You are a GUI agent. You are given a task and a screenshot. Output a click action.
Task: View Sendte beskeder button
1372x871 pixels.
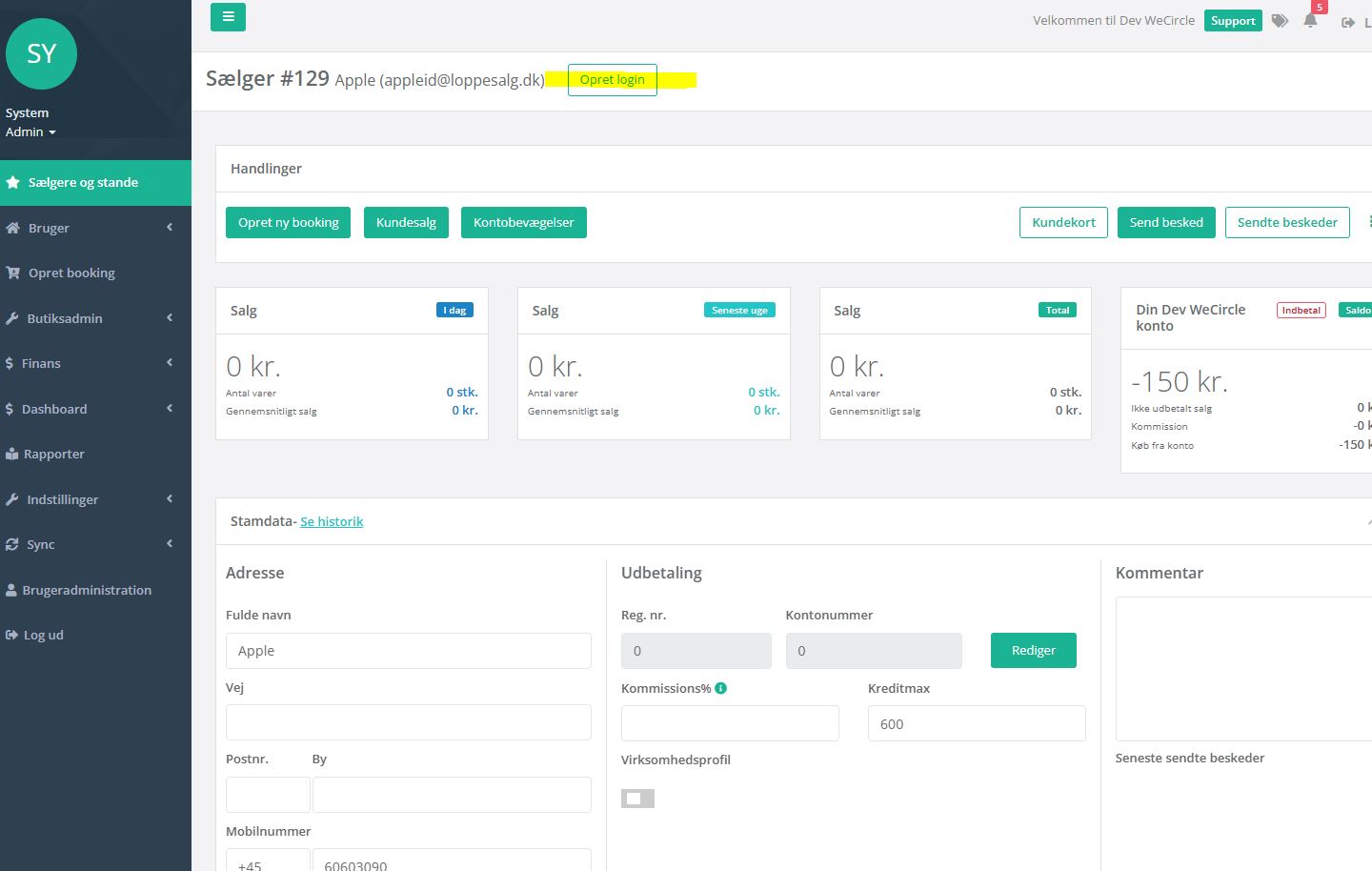[1287, 222]
